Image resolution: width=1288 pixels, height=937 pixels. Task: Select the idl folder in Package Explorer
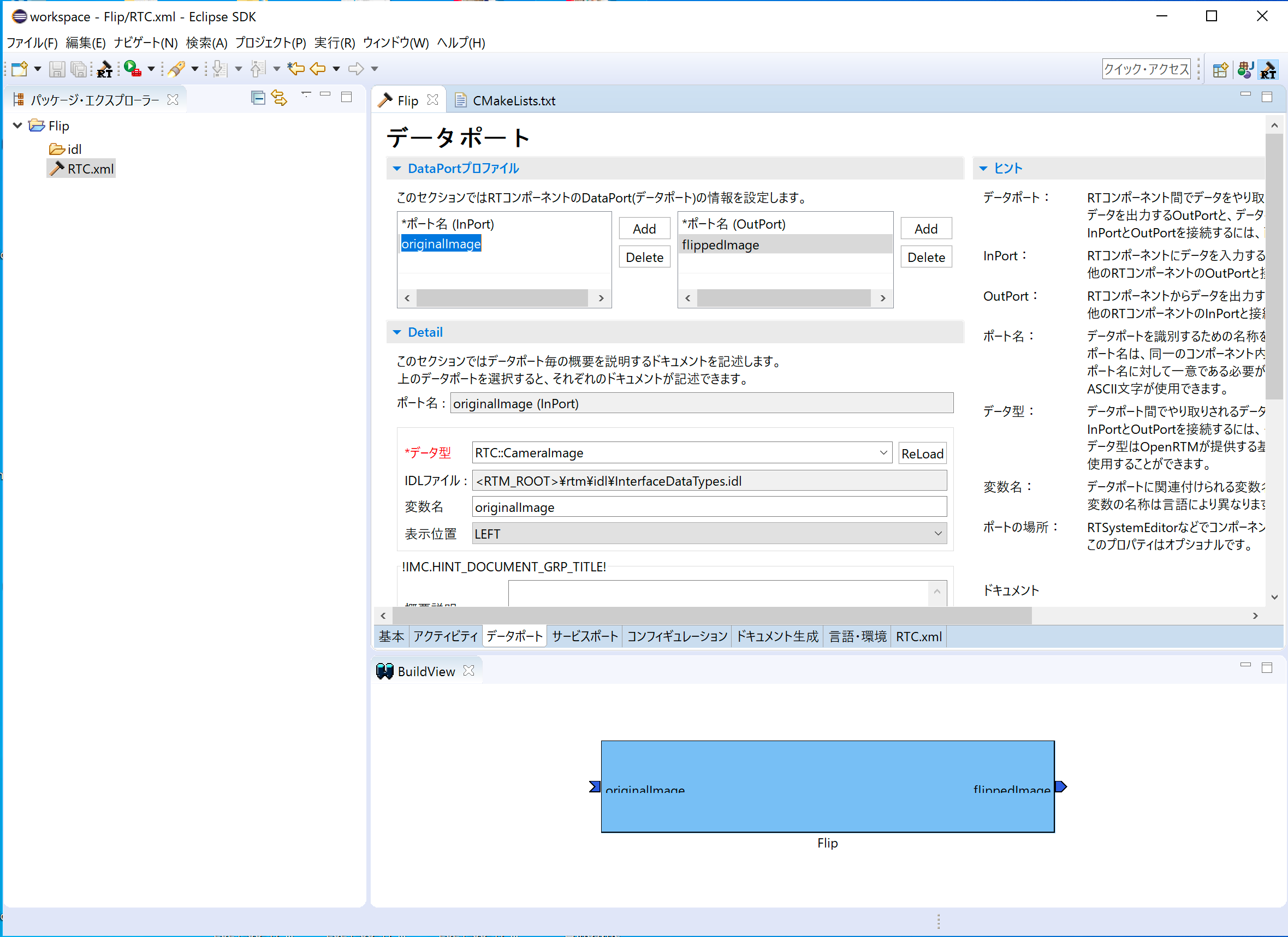[x=66, y=150]
